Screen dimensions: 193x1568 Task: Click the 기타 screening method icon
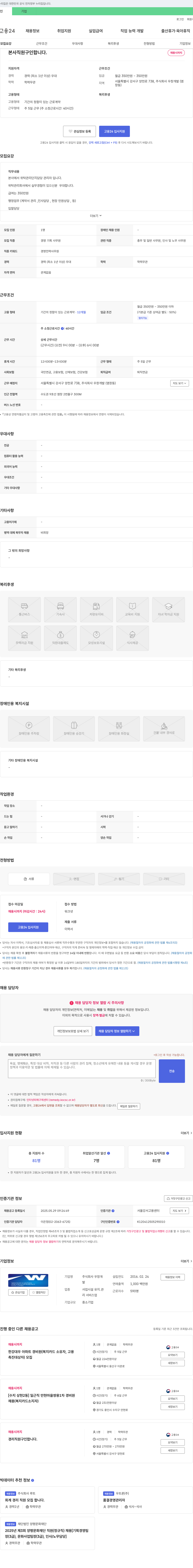tap(164, 879)
